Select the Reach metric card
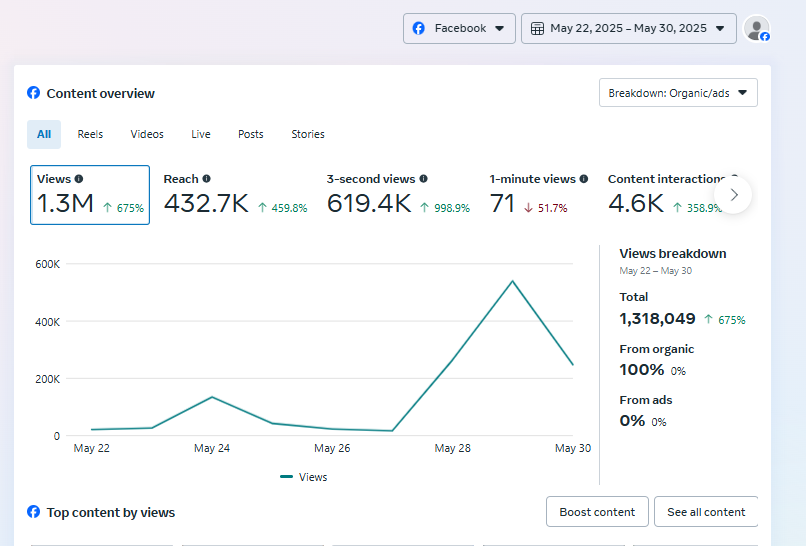 pos(235,194)
